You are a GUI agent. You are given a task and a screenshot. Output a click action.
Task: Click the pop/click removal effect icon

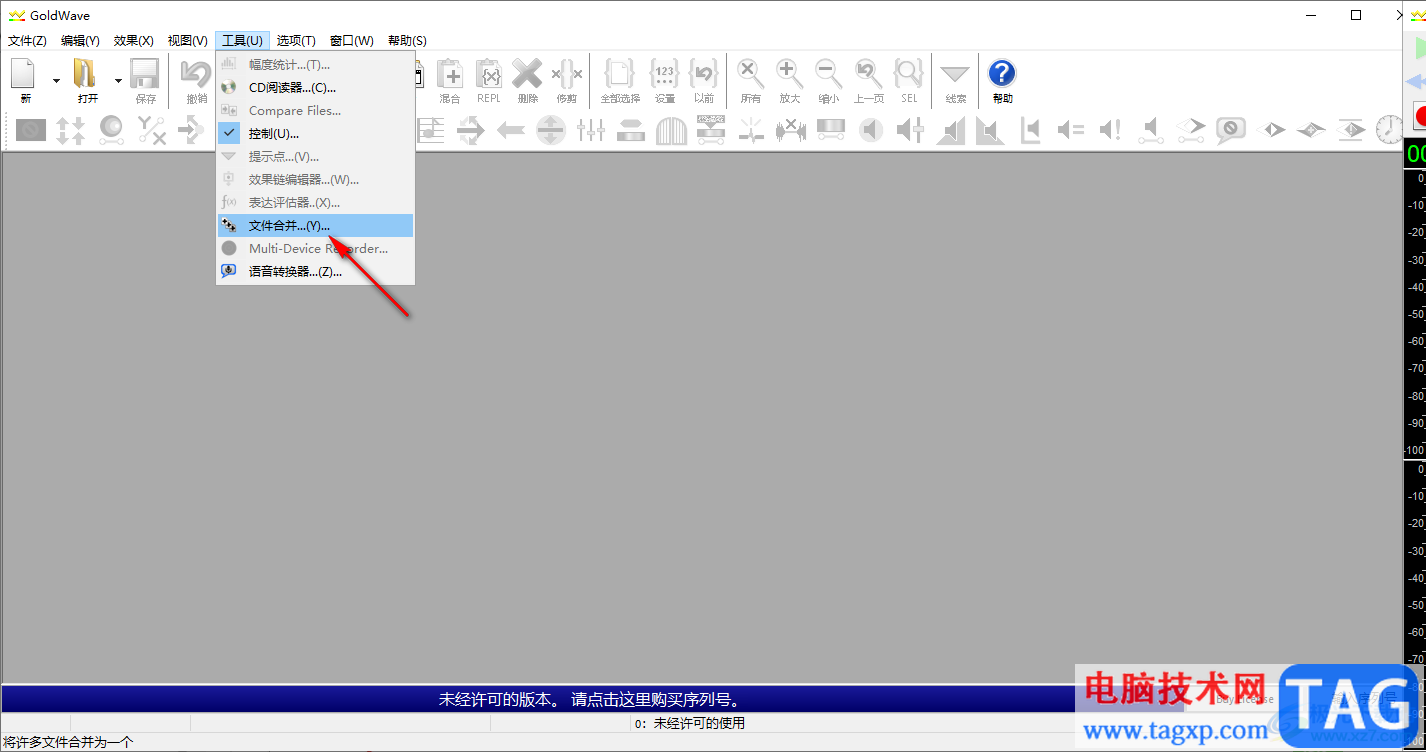[751, 130]
